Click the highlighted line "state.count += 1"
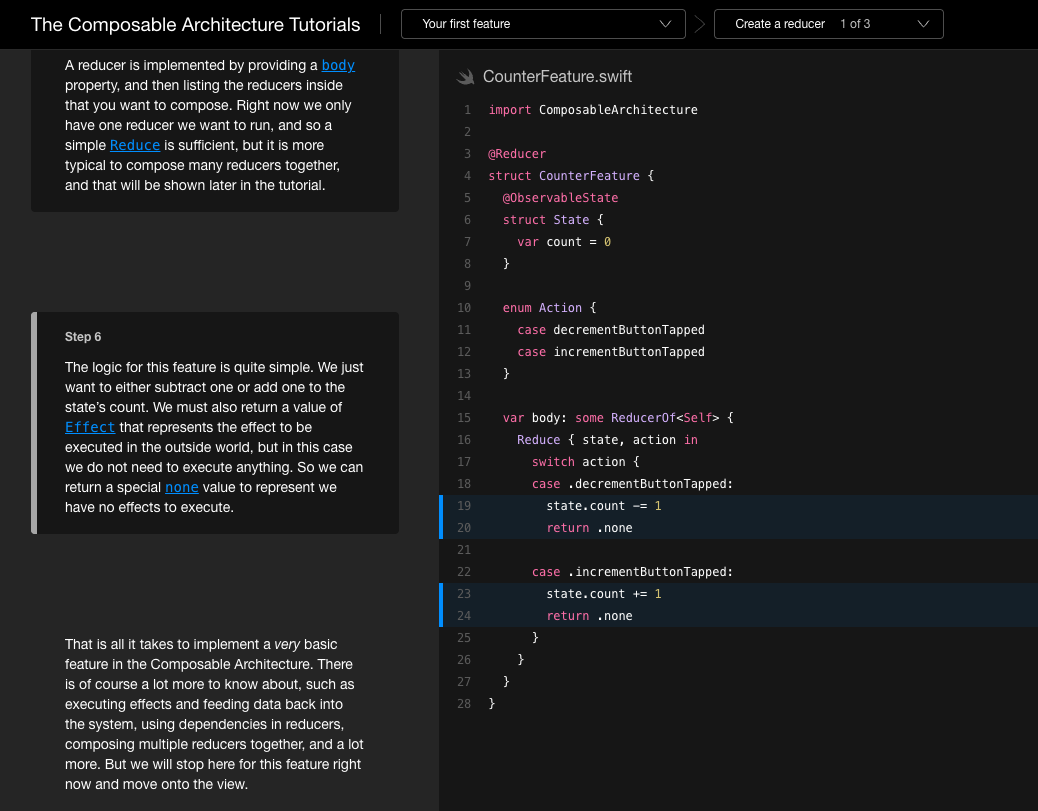The height and width of the screenshot is (811, 1038). 604,594
